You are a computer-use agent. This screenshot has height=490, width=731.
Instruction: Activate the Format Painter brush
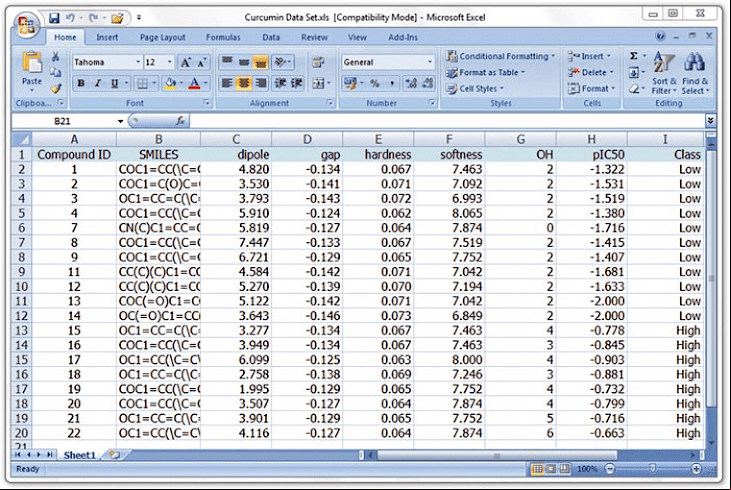pyautogui.click(x=55, y=88)
